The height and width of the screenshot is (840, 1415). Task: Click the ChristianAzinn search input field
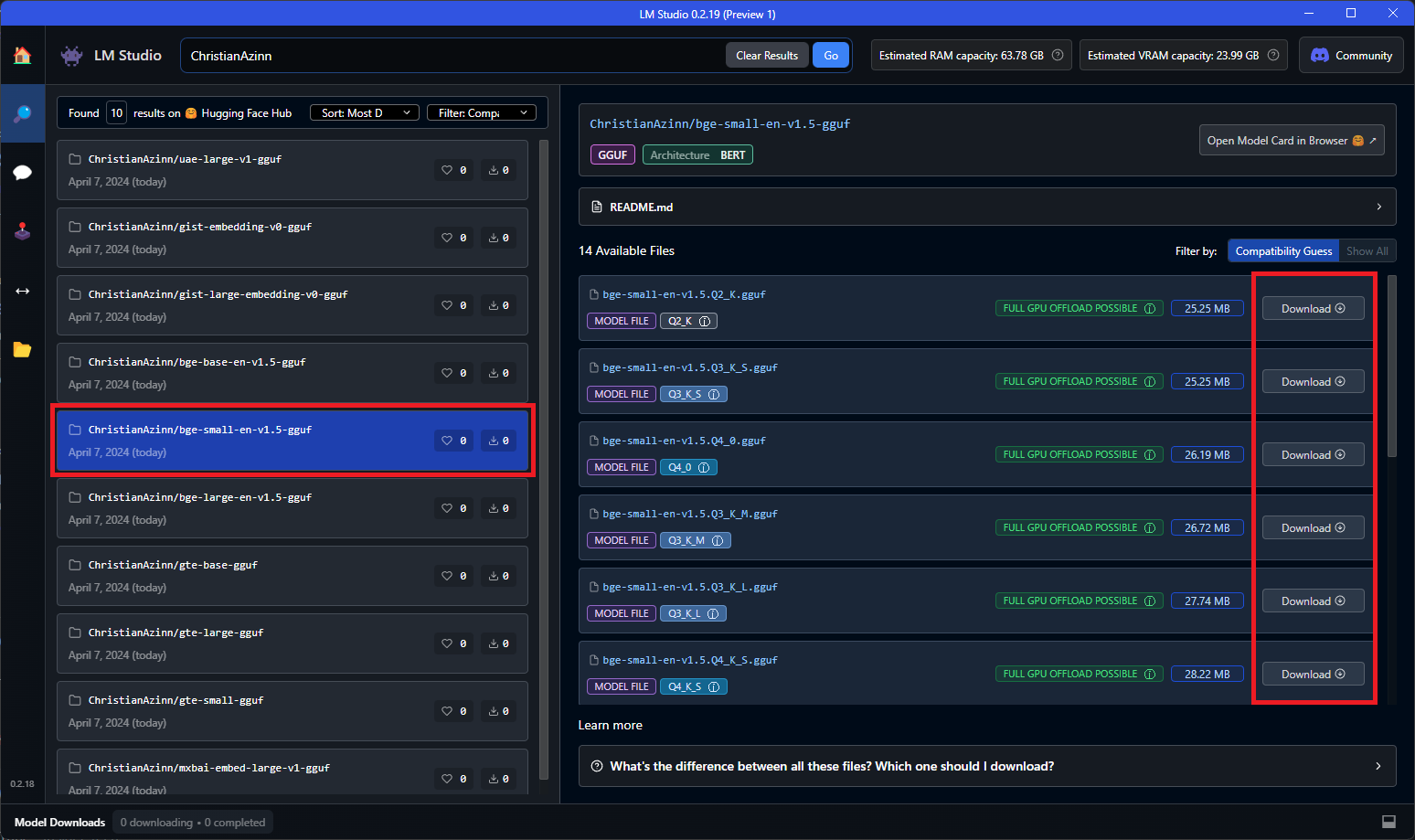(x=452, y=56)
